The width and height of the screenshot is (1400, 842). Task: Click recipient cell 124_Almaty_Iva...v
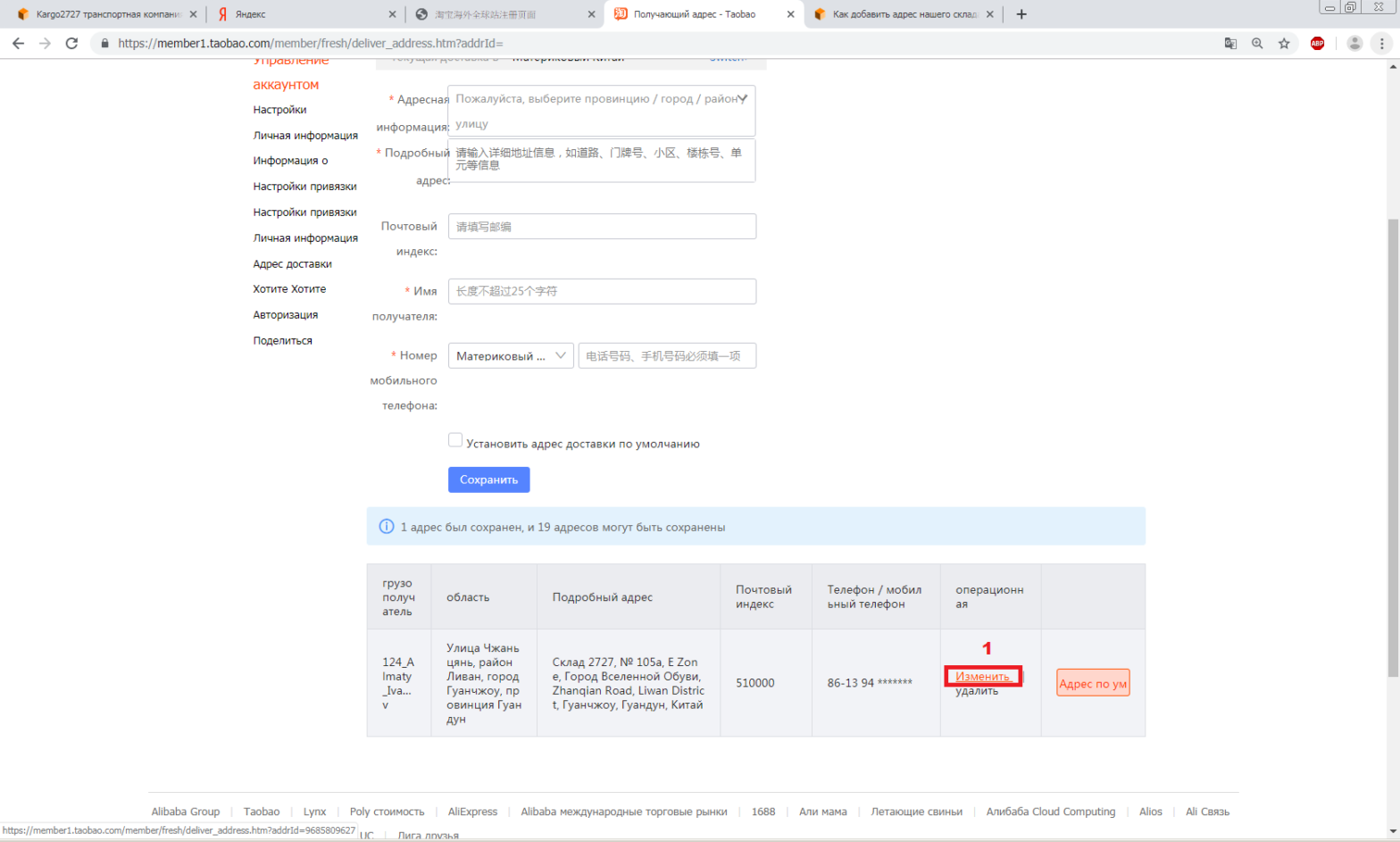[398, 683]
